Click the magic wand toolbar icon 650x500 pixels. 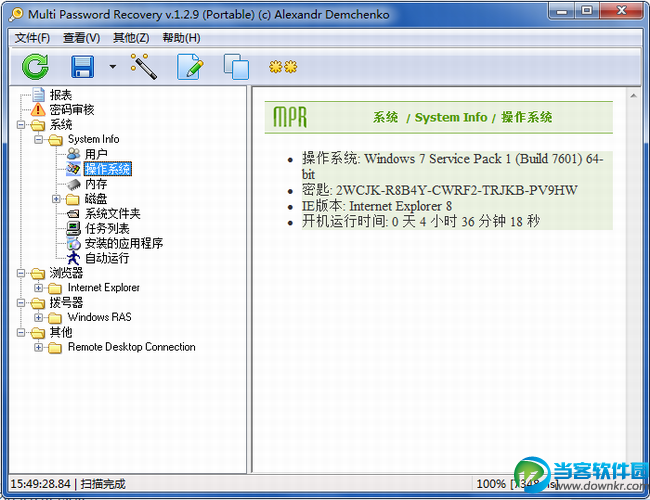tap(143, 66)
